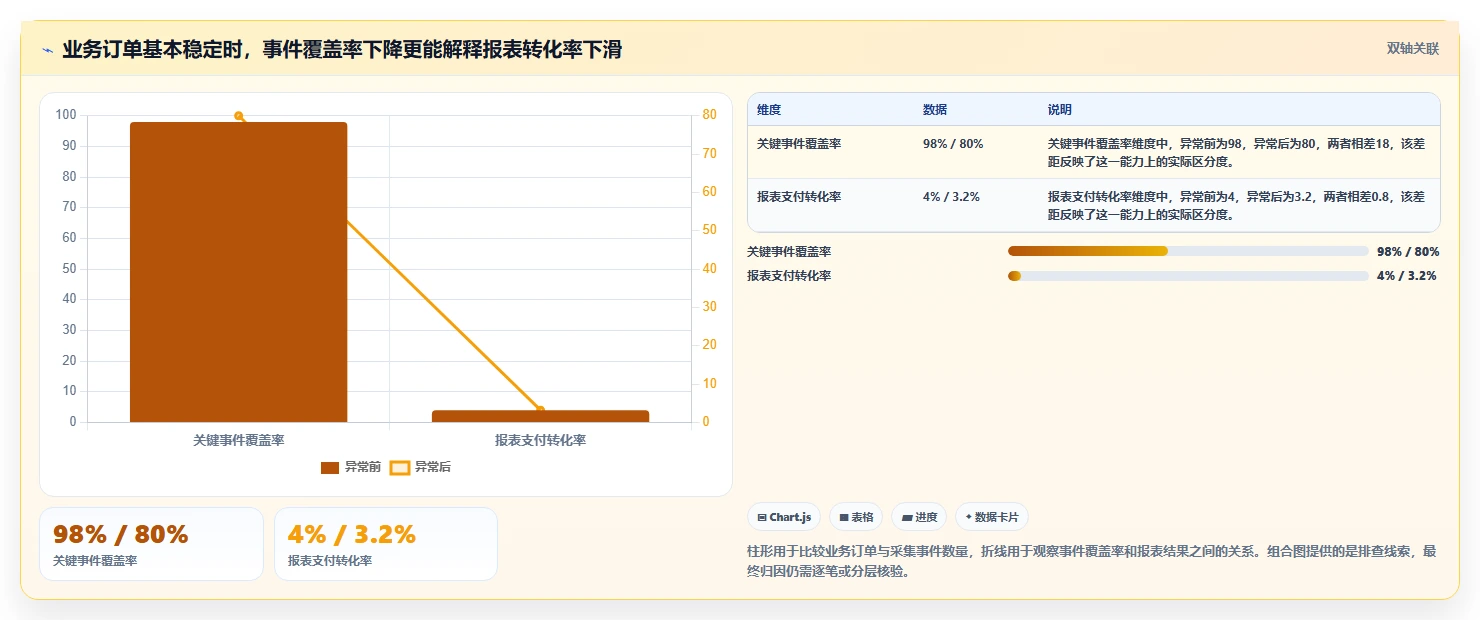Viewport: 1480px width, 620px height.
Task: Click the 关键事件覆盖率 label beside progress bar
Action: (x=789, y=252)
